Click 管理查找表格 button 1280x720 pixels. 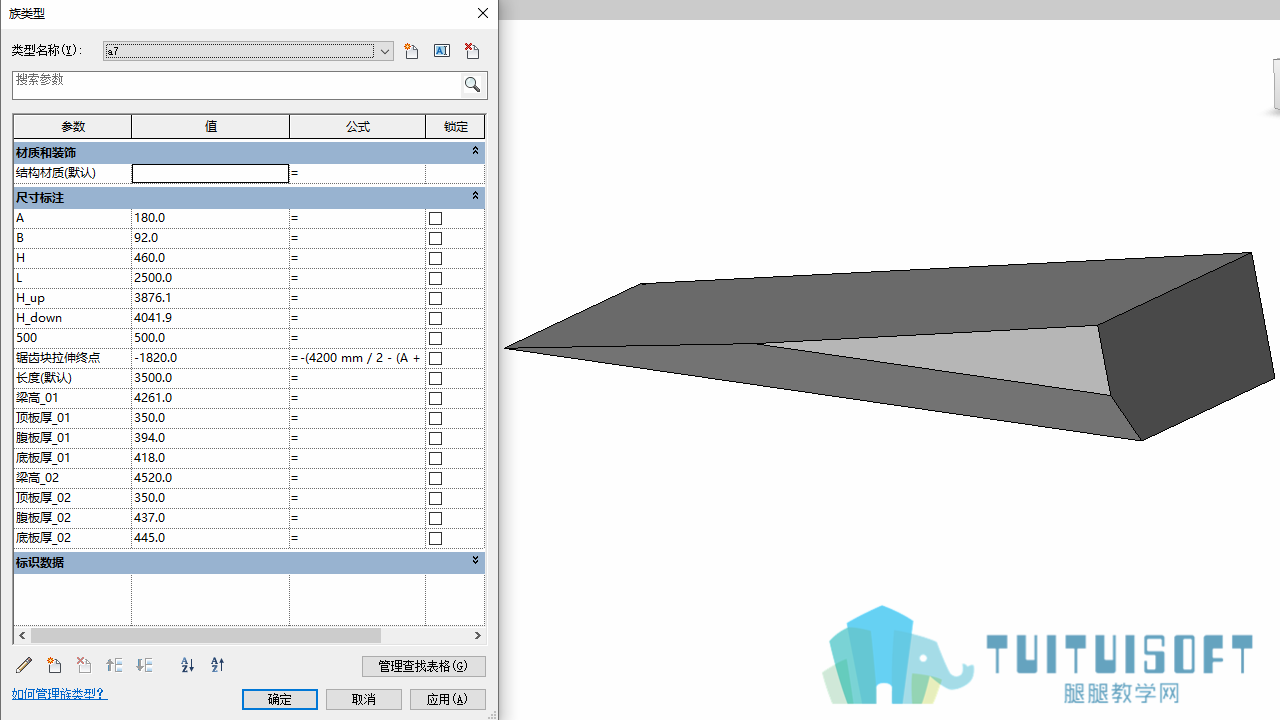point(424,666)
